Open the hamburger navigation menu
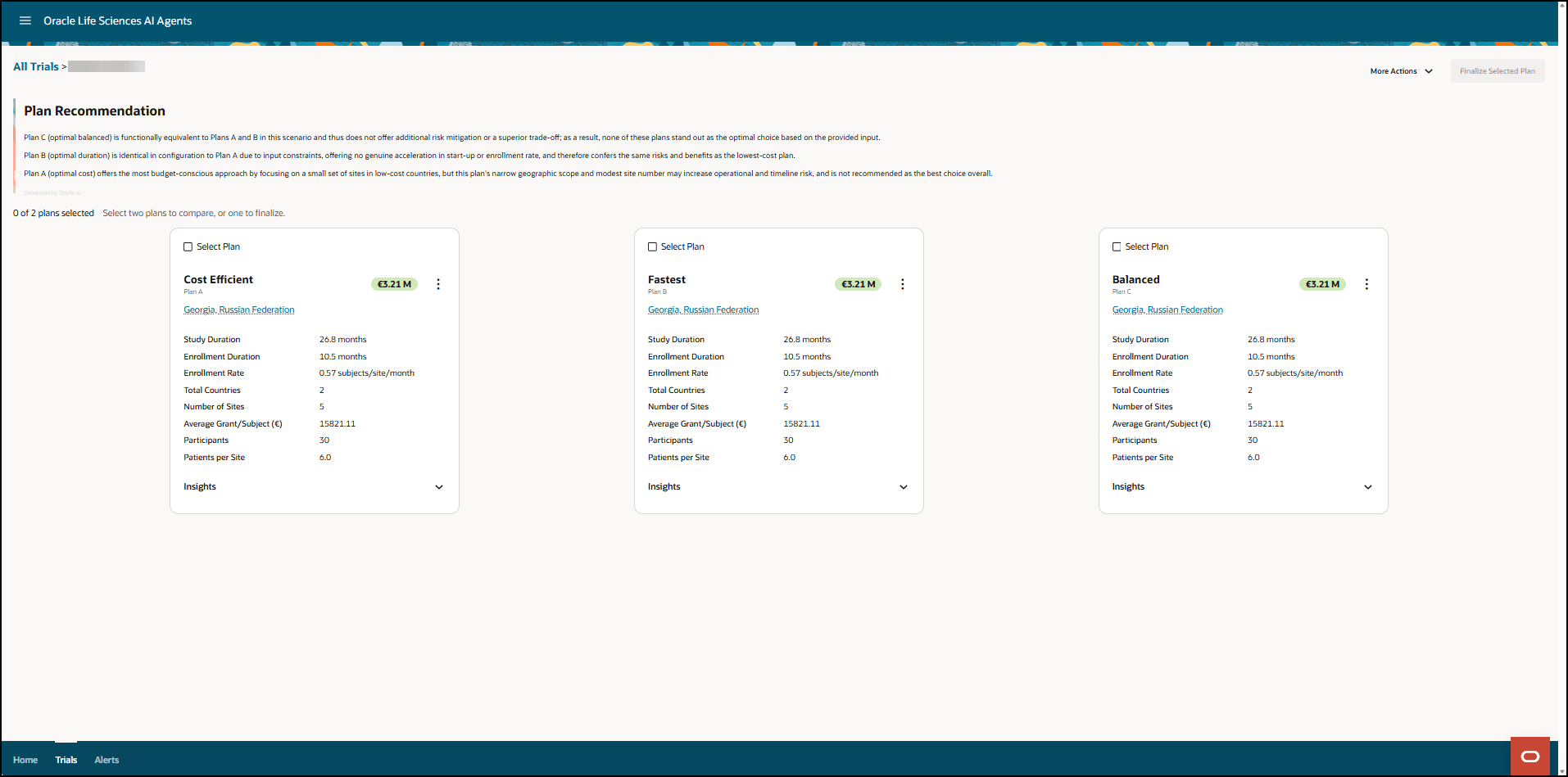Viewport: 1568px width, 777px height. (x=25, y=20)
